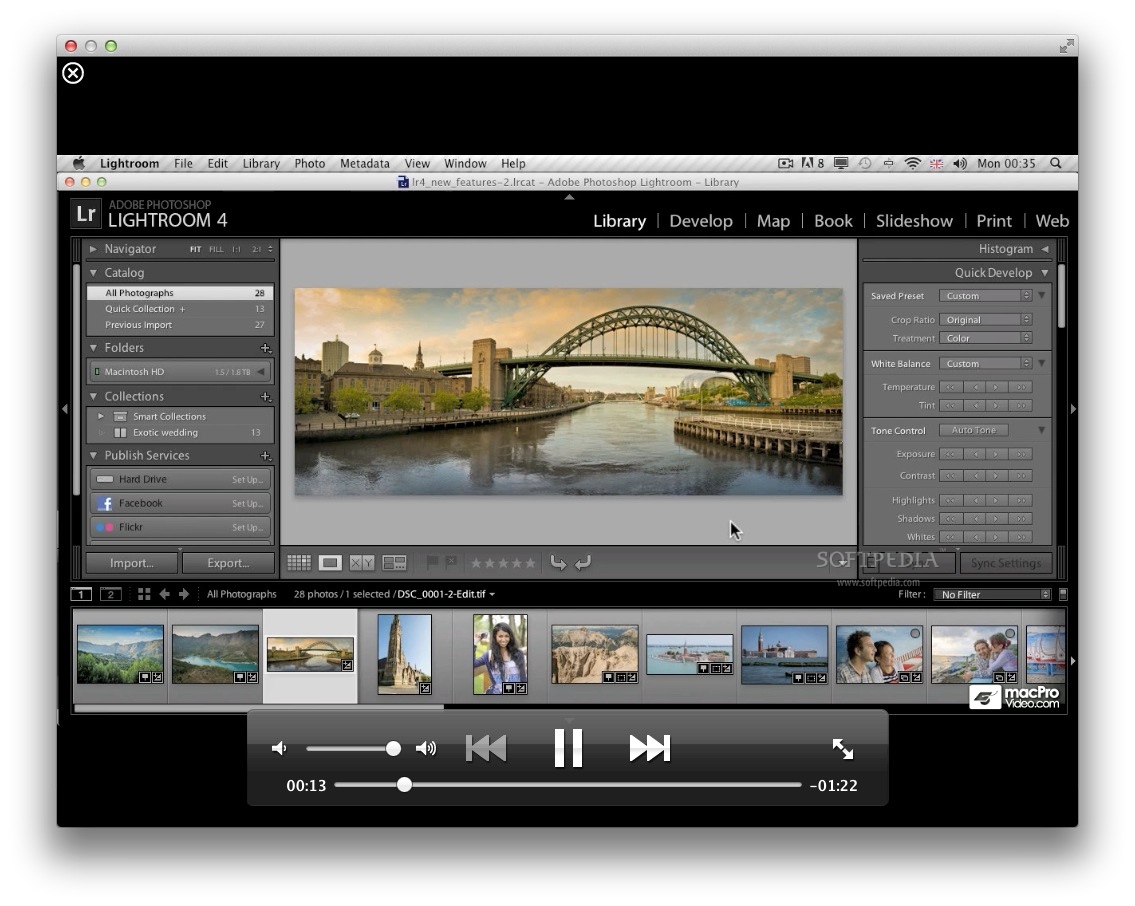
Task: Select main window button 1 in filmstrip
Action: [81, 594]
